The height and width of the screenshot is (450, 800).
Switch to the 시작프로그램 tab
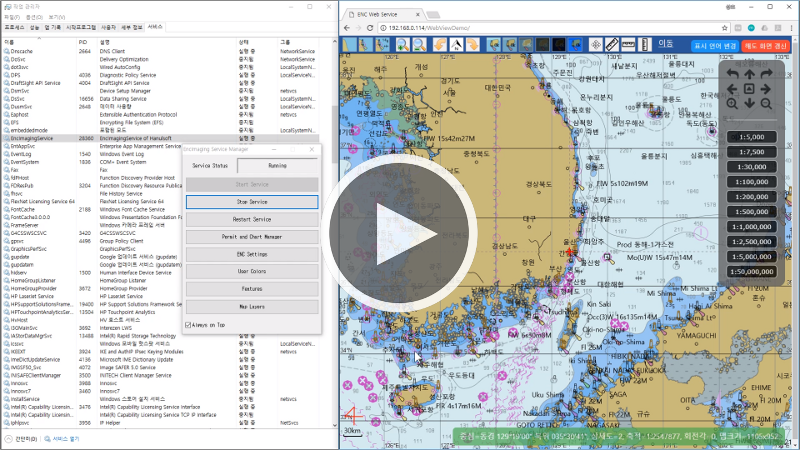coord(81,27)
